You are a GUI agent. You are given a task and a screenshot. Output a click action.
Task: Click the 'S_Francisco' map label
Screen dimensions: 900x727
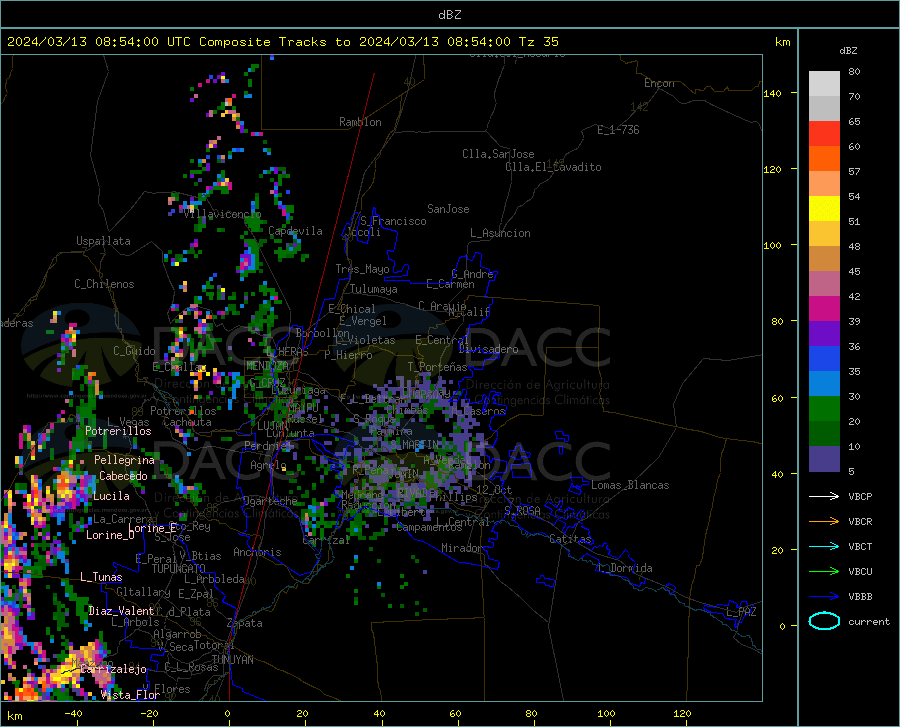393,221
